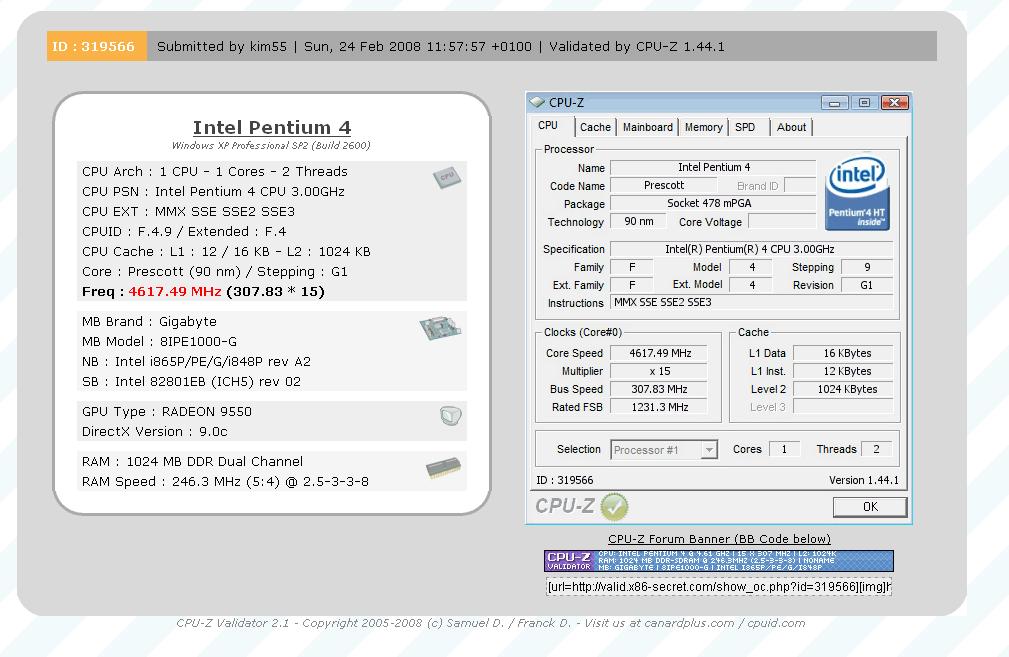
Task: Click the Multiplier value x 15
Action: (659, 371)
